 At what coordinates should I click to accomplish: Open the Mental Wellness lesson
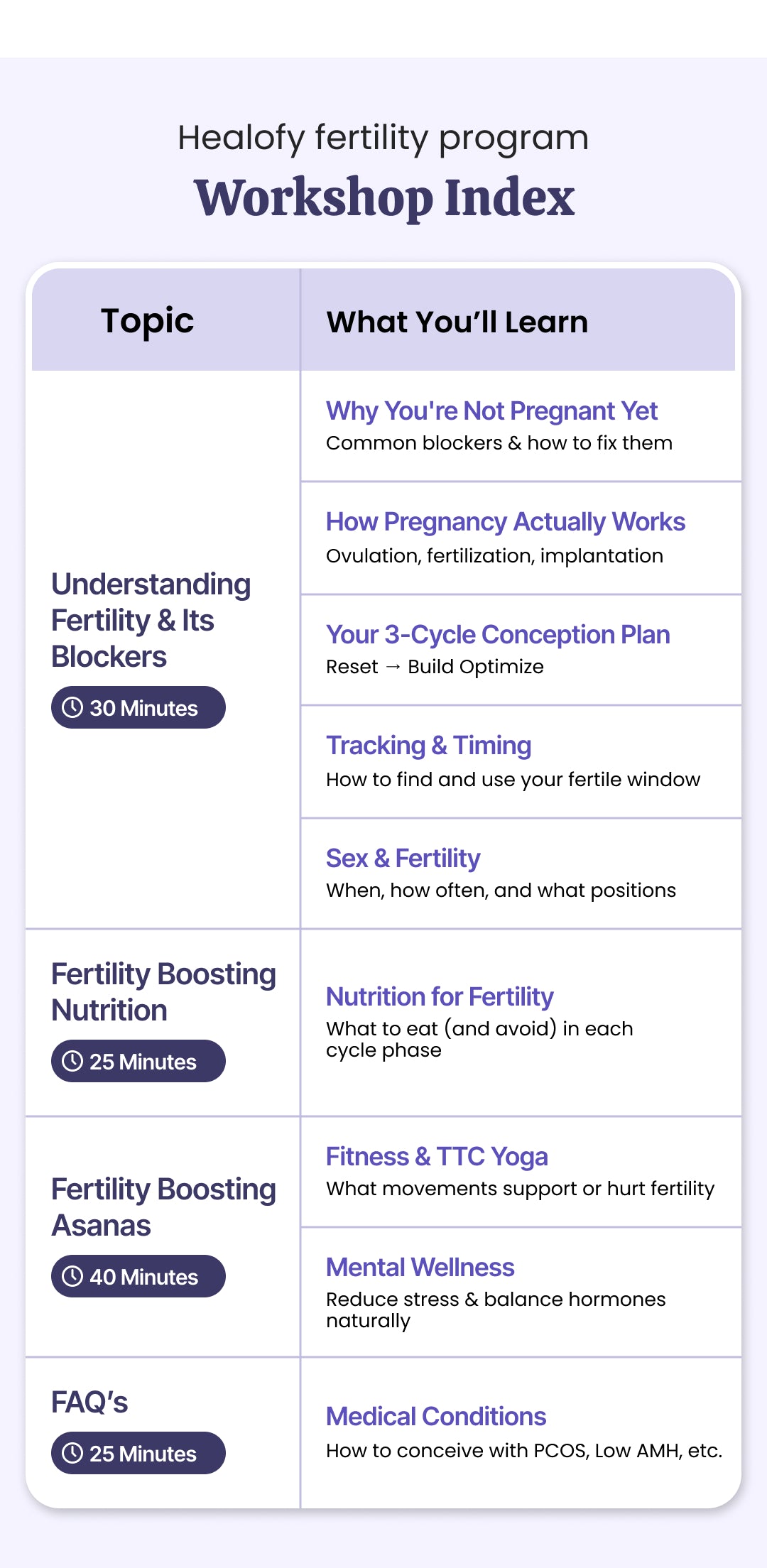420,1268
